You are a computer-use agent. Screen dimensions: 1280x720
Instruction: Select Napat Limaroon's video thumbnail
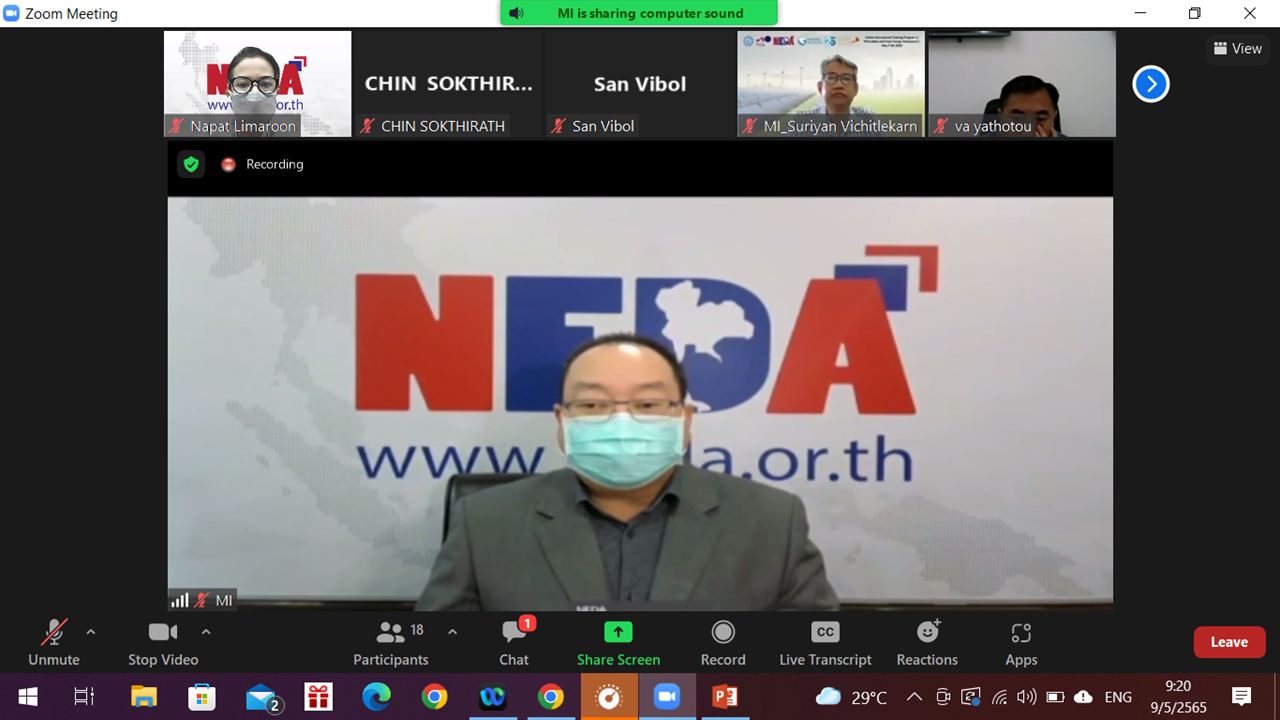pos(258,84)
